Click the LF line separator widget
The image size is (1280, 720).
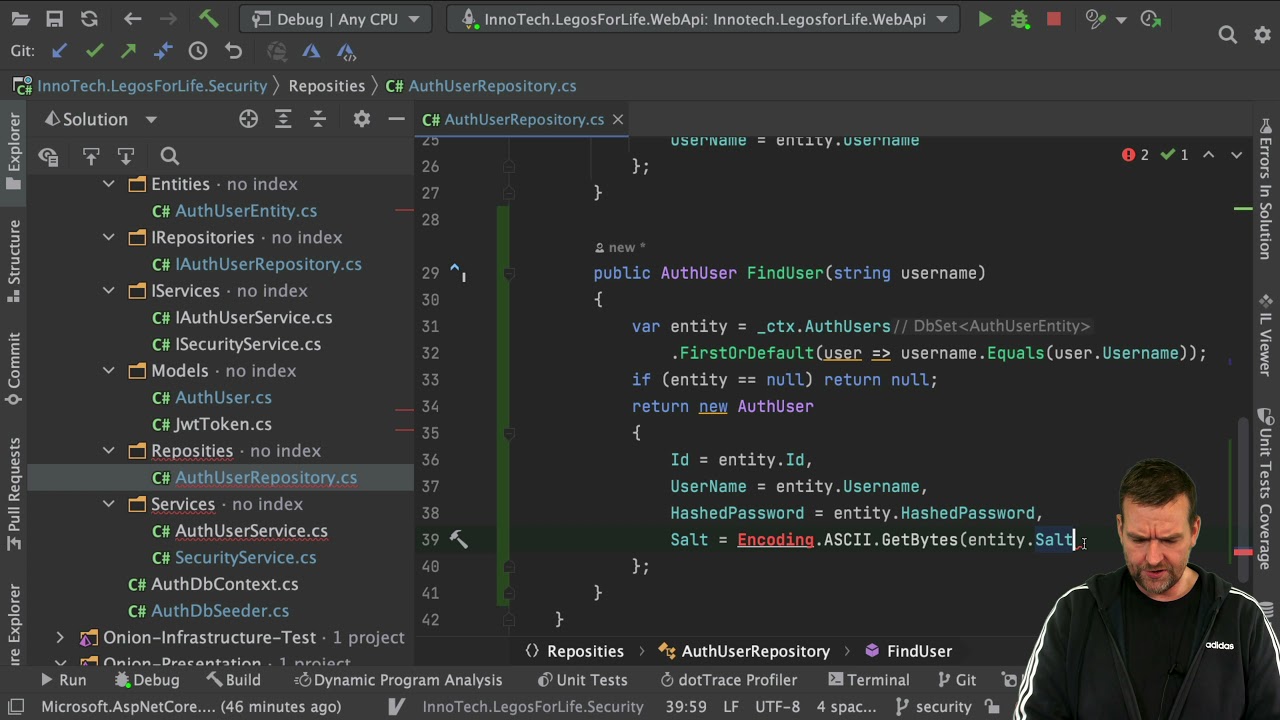[733, 706]
